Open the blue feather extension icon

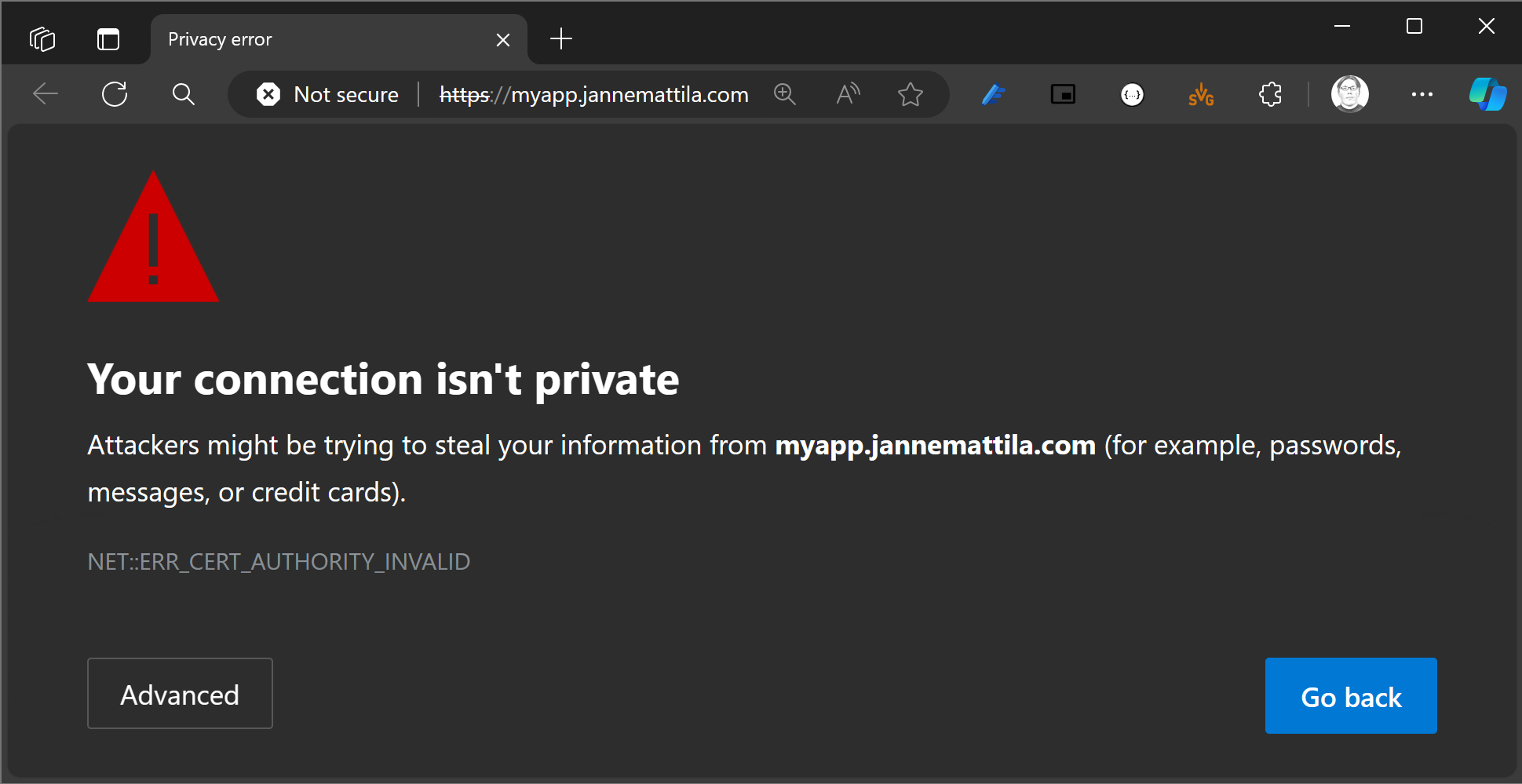[x=994, y=95]
